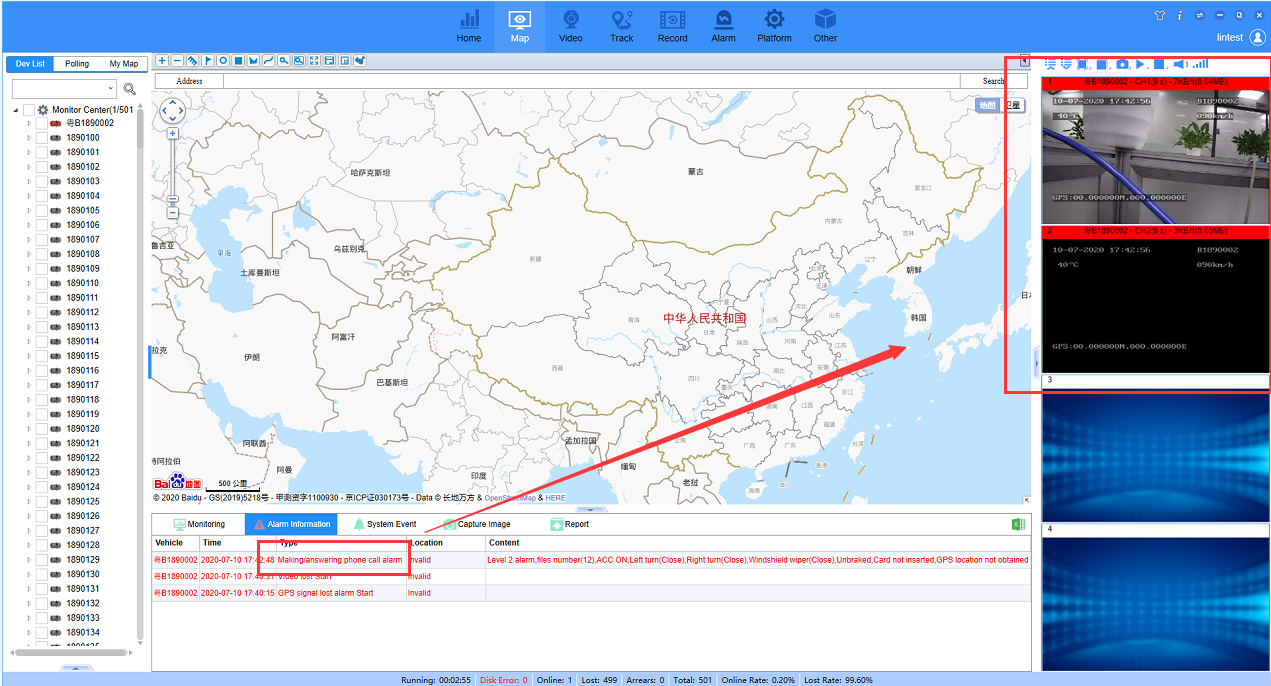Select the circle drawing tool on map toolbar

tap(223, 61)
